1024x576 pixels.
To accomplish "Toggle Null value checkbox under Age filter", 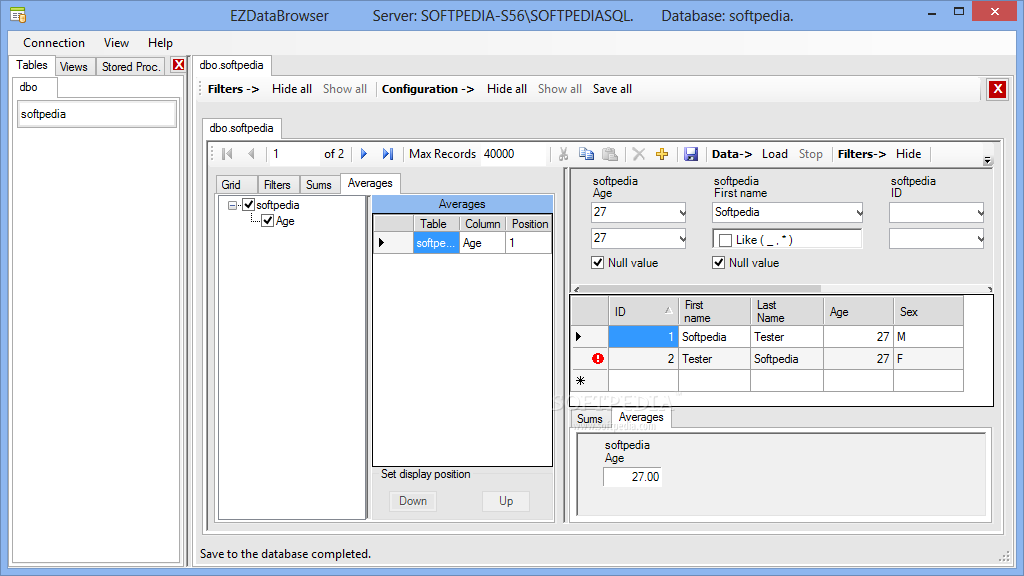I will [598, 263].
